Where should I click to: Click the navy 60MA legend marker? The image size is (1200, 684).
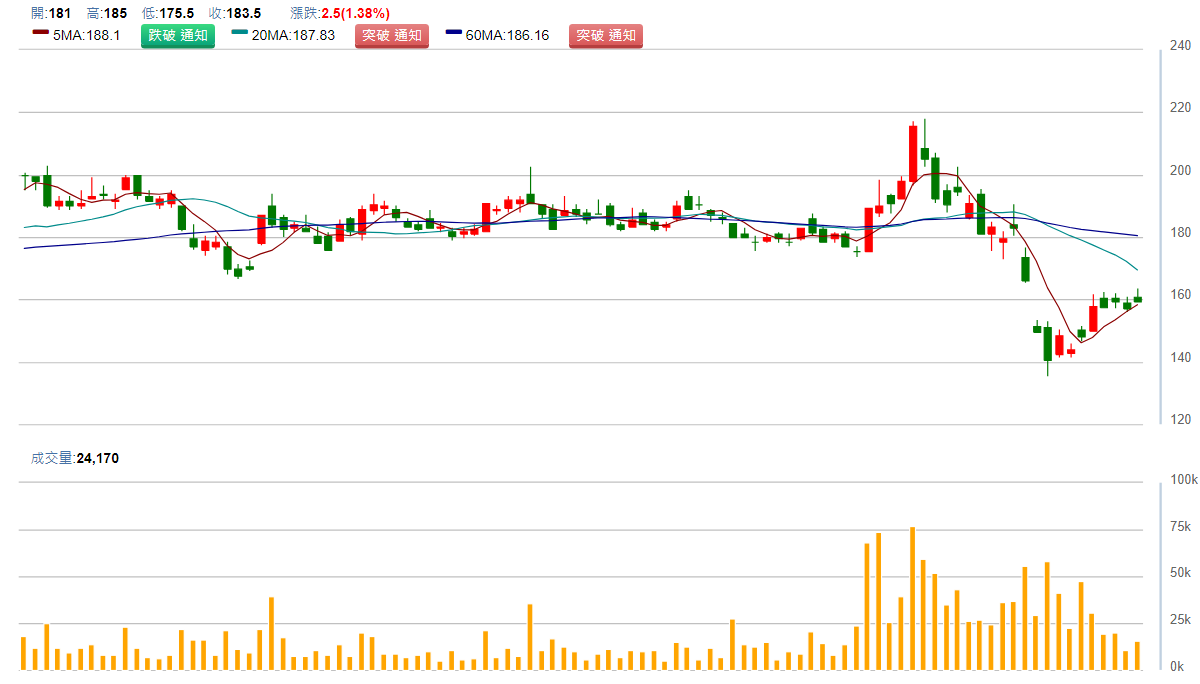pos(455,33)
